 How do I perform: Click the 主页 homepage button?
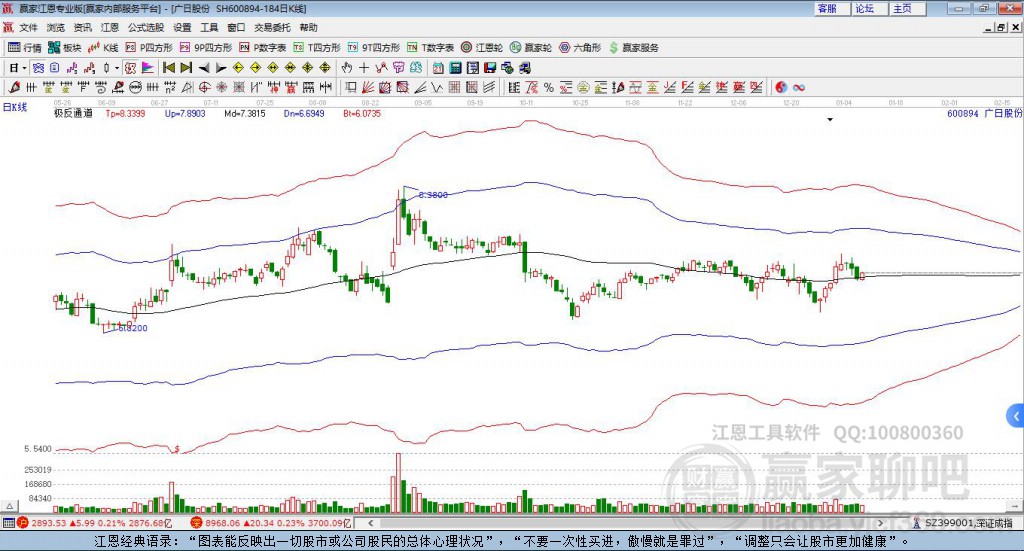pyautogui.click(x=908, y=8)
